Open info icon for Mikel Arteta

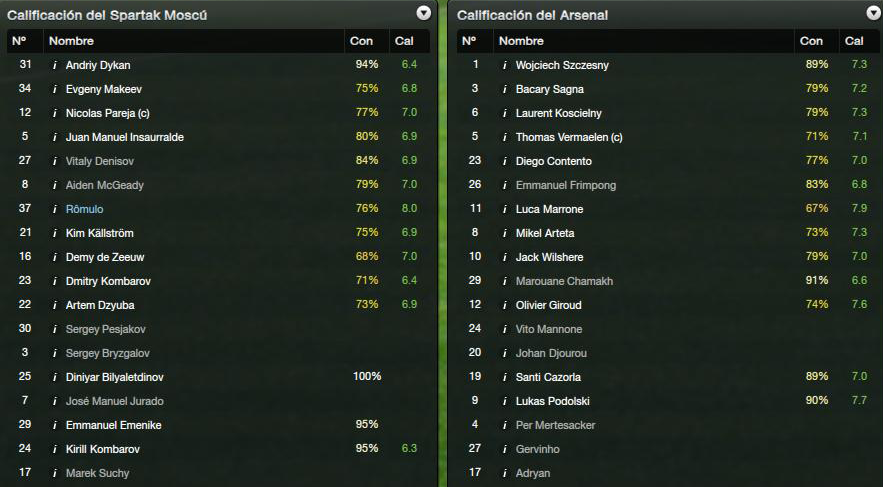505,233
